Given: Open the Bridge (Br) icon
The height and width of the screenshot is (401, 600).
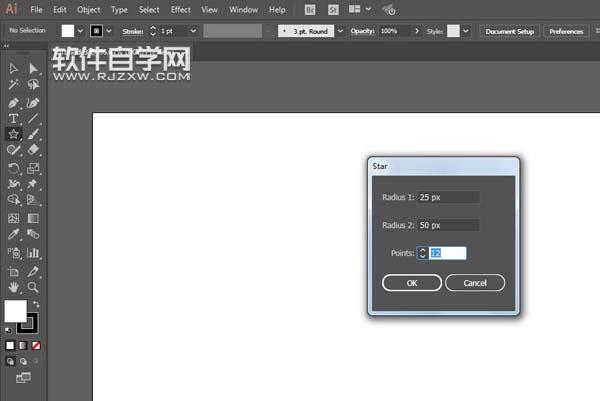Looking at the screenshot, I should (310, 10).
